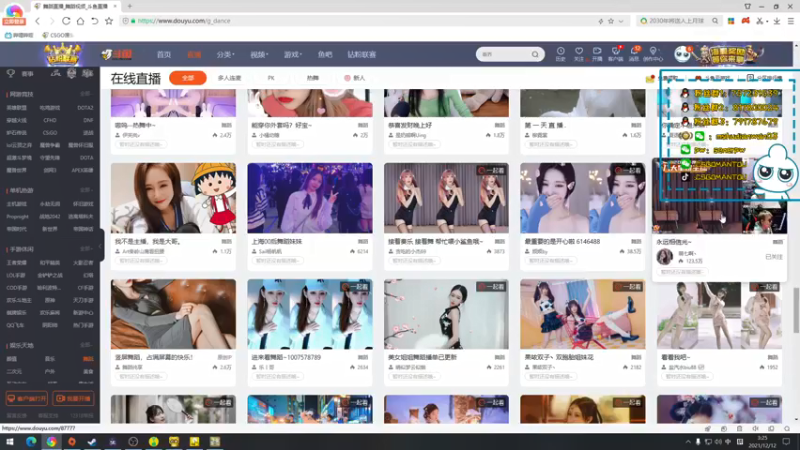Expand the 游戏 dropdown in the navigation
Image resolution: width=800 pixels, height=450 pixels.
[292, 55]
